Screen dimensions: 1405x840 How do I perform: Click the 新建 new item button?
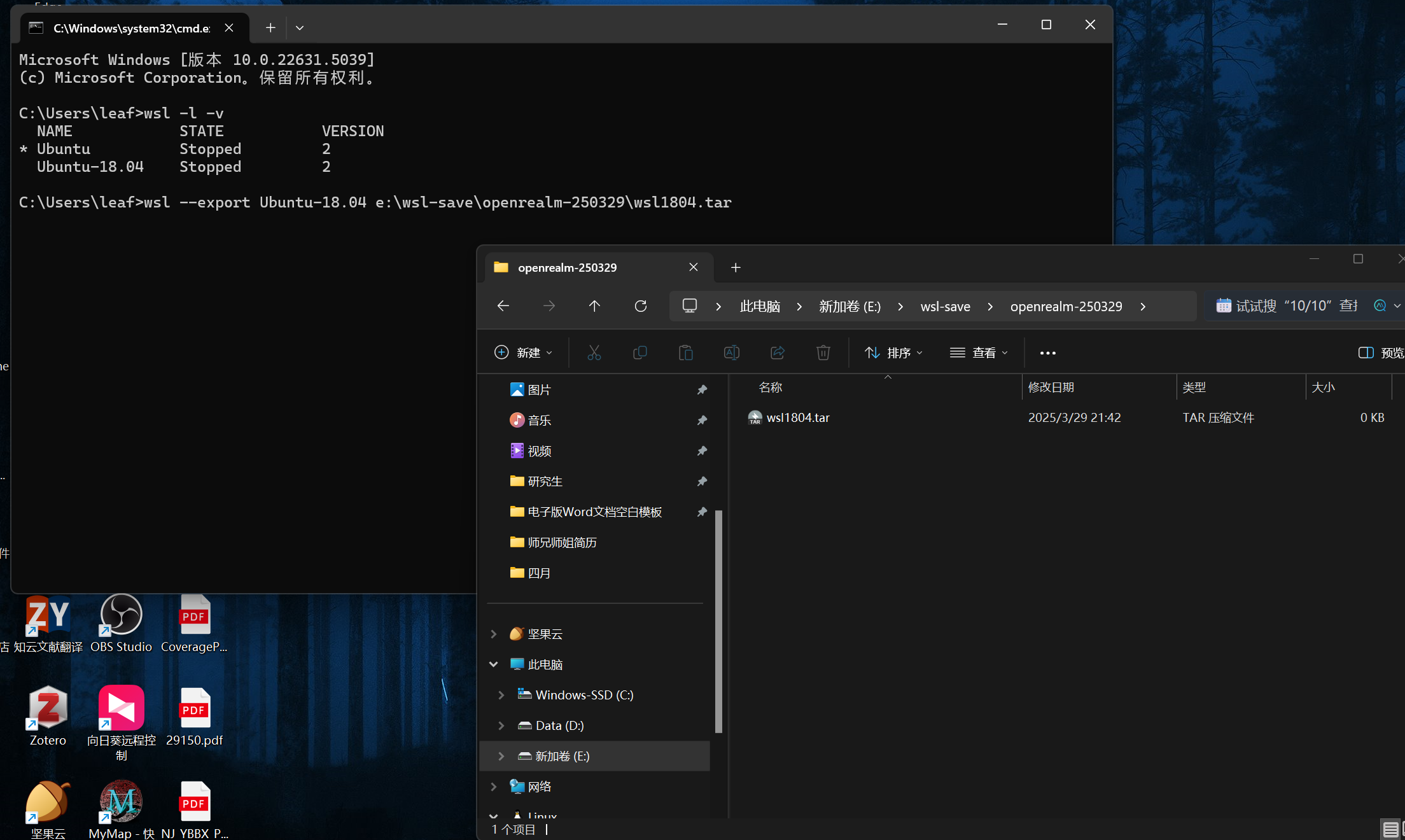523,353
